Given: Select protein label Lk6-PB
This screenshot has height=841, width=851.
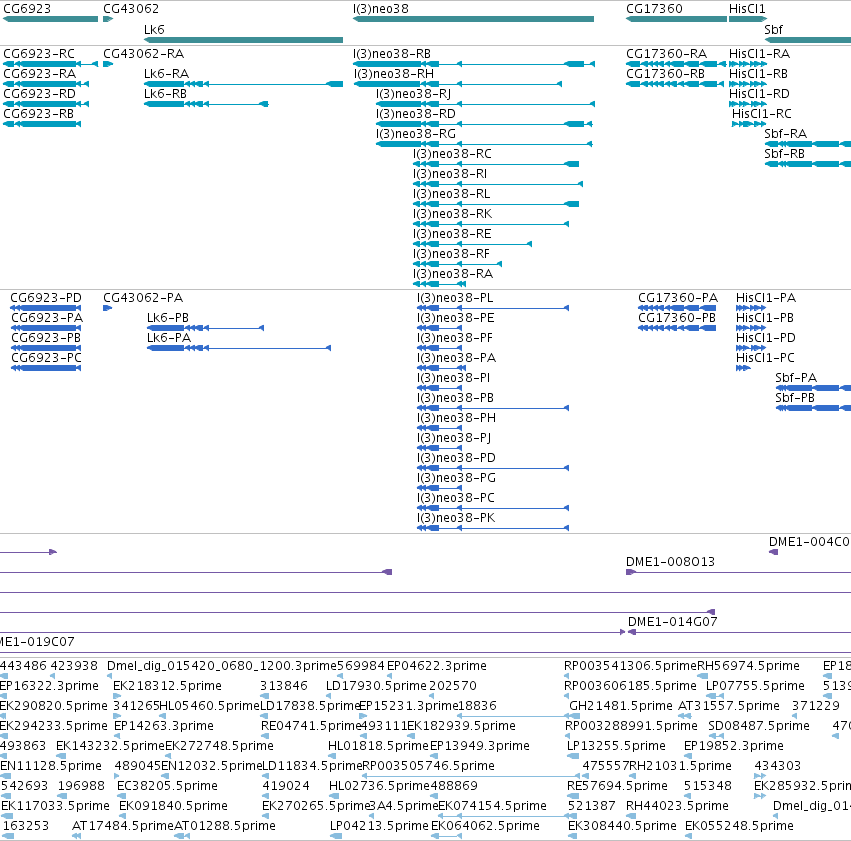Looking at the screenshot, I should tap(168, 318).
